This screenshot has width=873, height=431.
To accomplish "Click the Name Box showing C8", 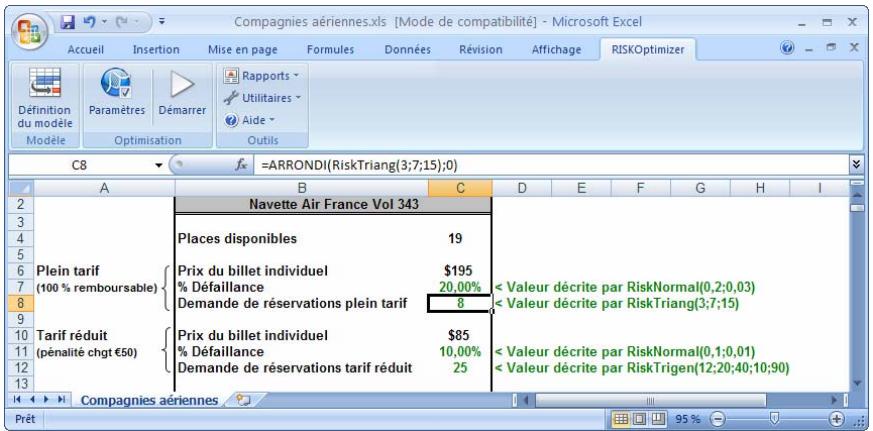I will pyautogui.click(x=79, y=165).
